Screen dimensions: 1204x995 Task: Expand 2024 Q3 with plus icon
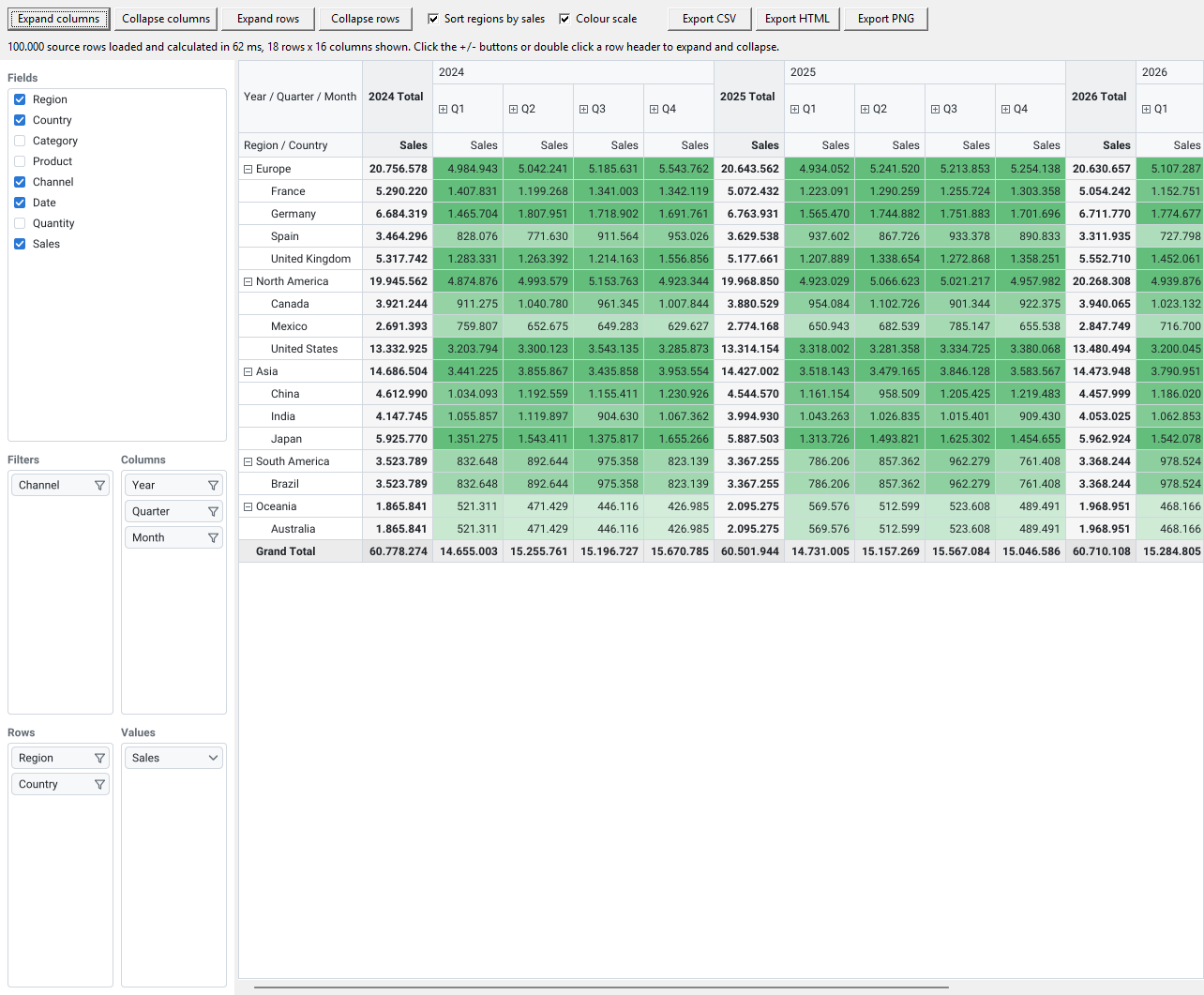(583, 109)
